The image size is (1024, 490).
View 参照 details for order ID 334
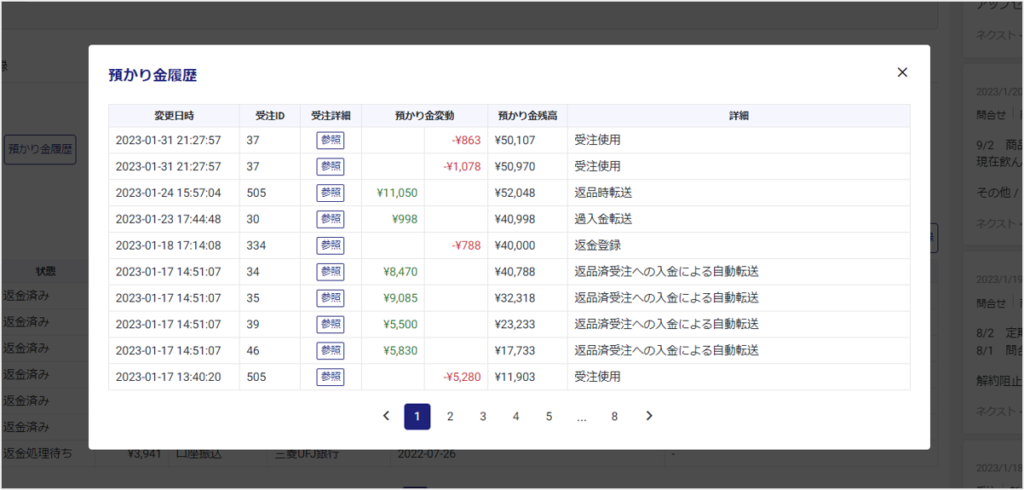(330, 245)
